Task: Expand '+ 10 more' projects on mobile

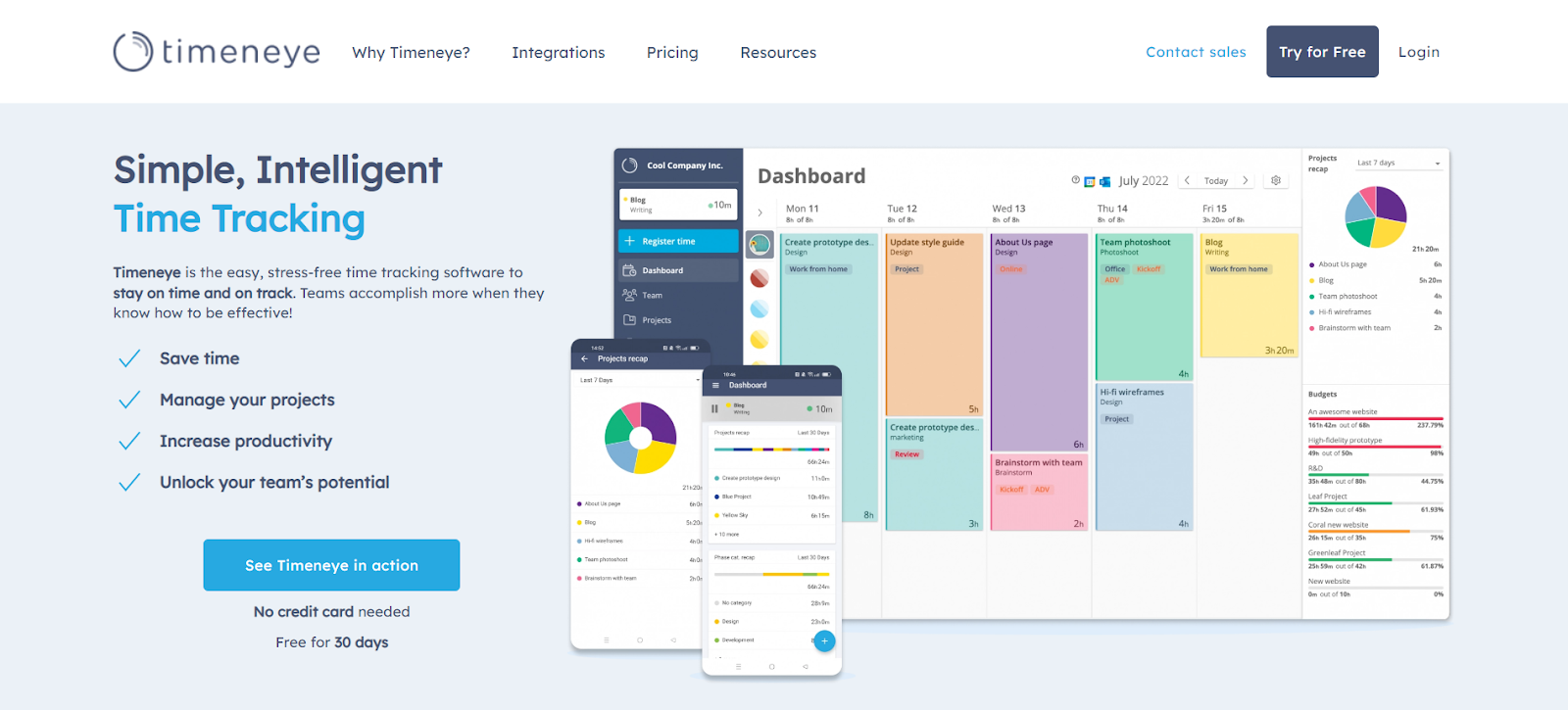Action: point(727,535)
